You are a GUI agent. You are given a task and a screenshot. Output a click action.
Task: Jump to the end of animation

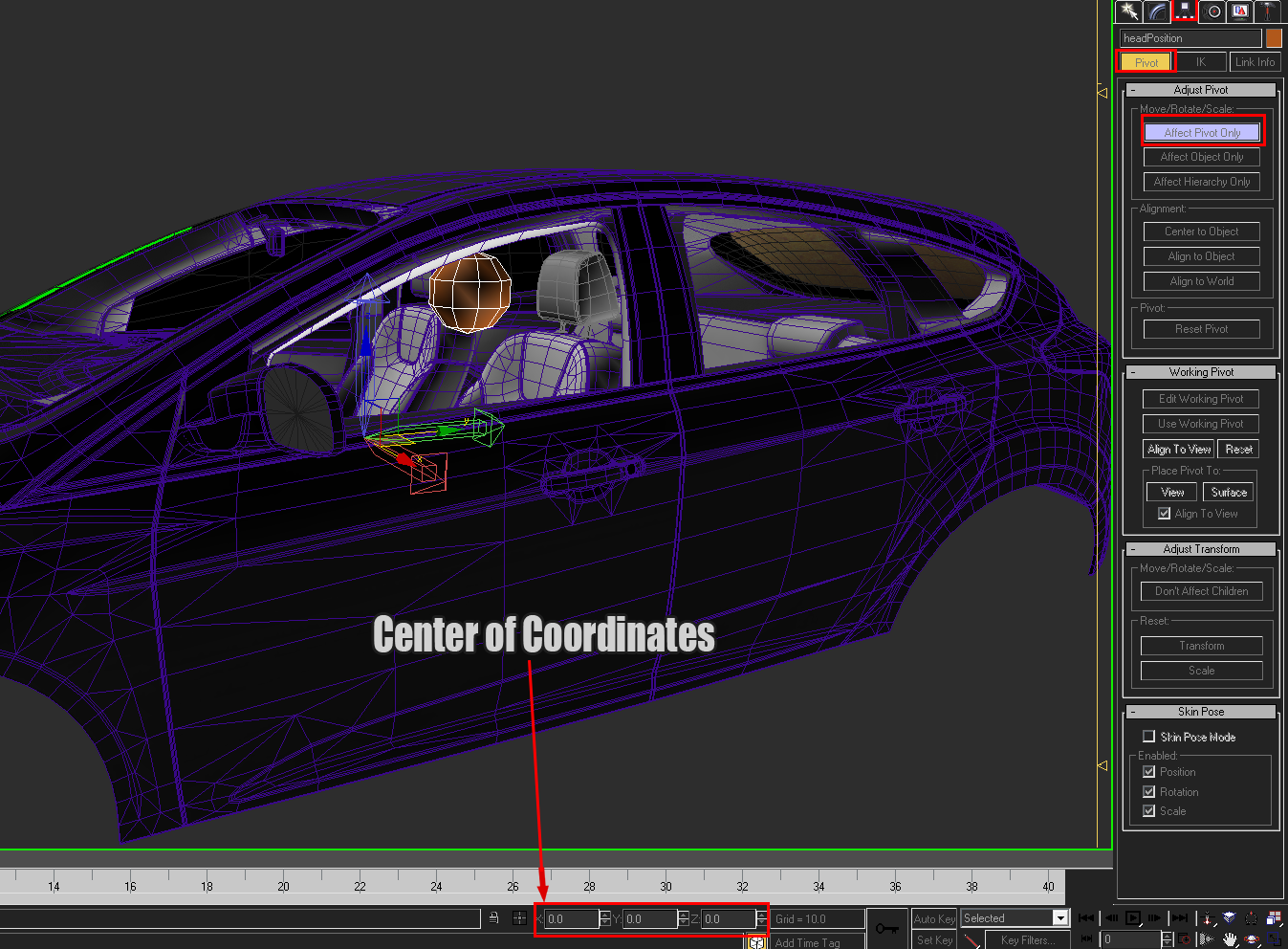[x=1180, y=917]
